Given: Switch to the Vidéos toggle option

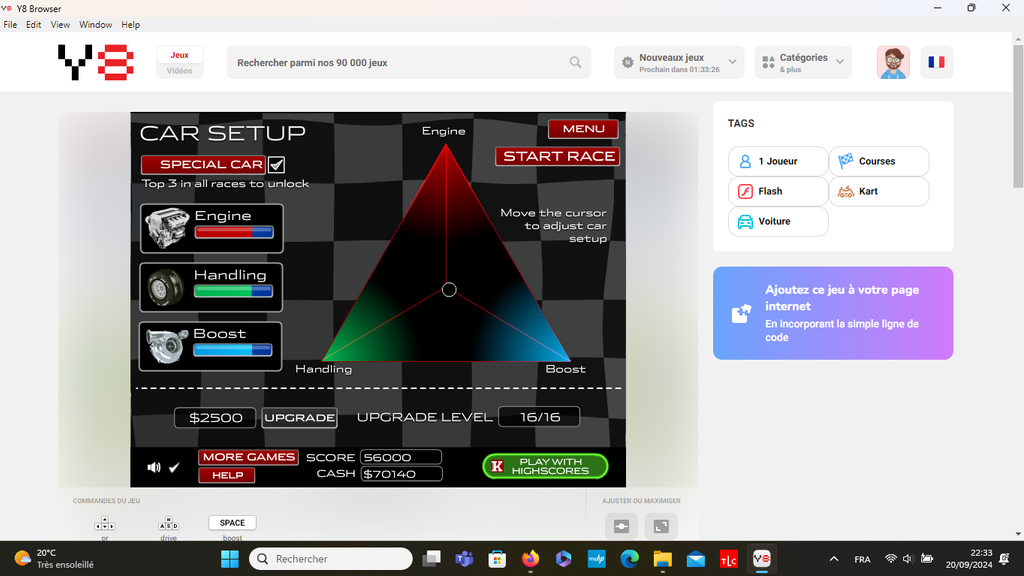Looking at the screenshot, I should [180, 71].
